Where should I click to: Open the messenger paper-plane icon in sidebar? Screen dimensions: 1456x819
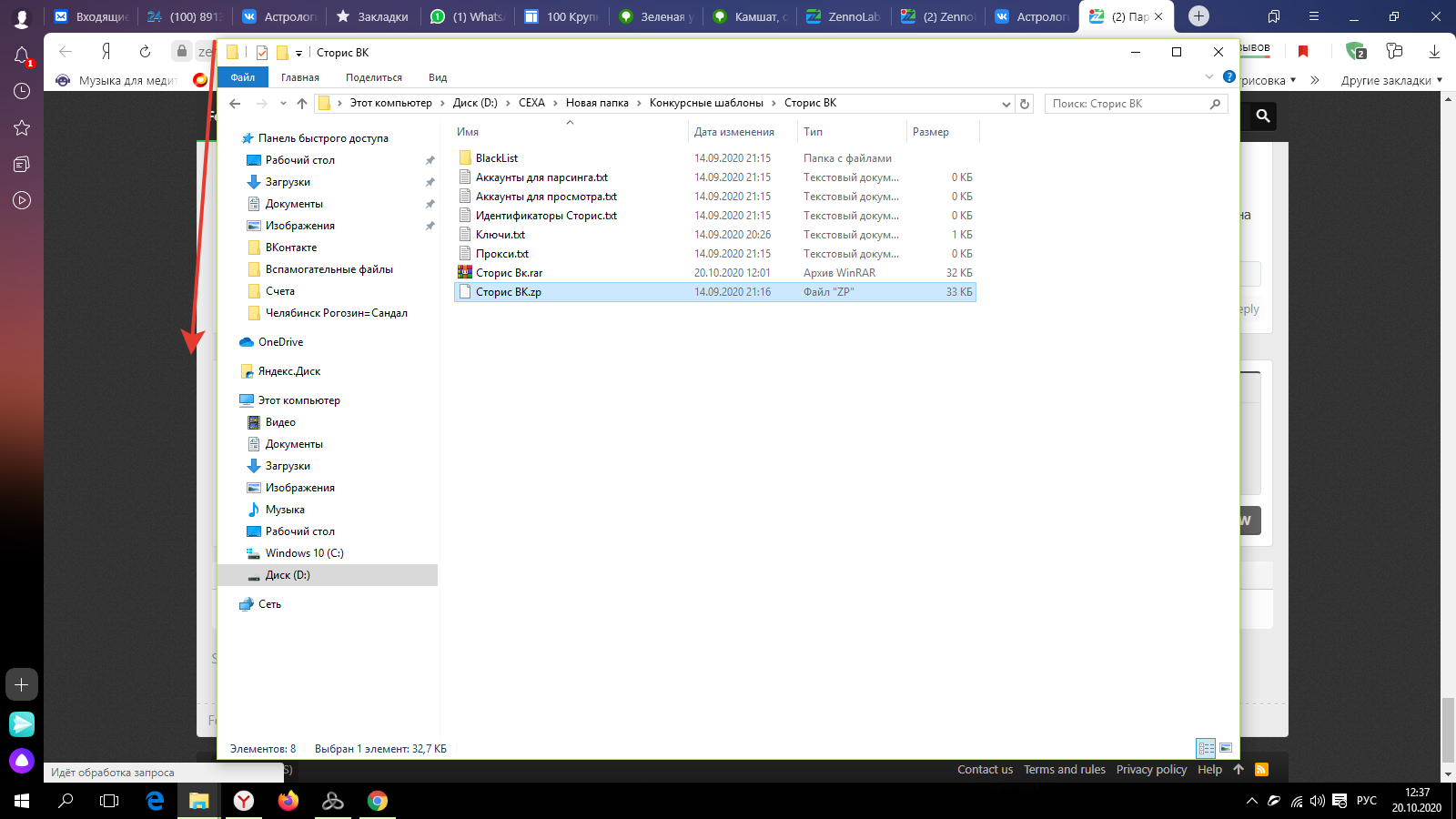pos(22,723)
